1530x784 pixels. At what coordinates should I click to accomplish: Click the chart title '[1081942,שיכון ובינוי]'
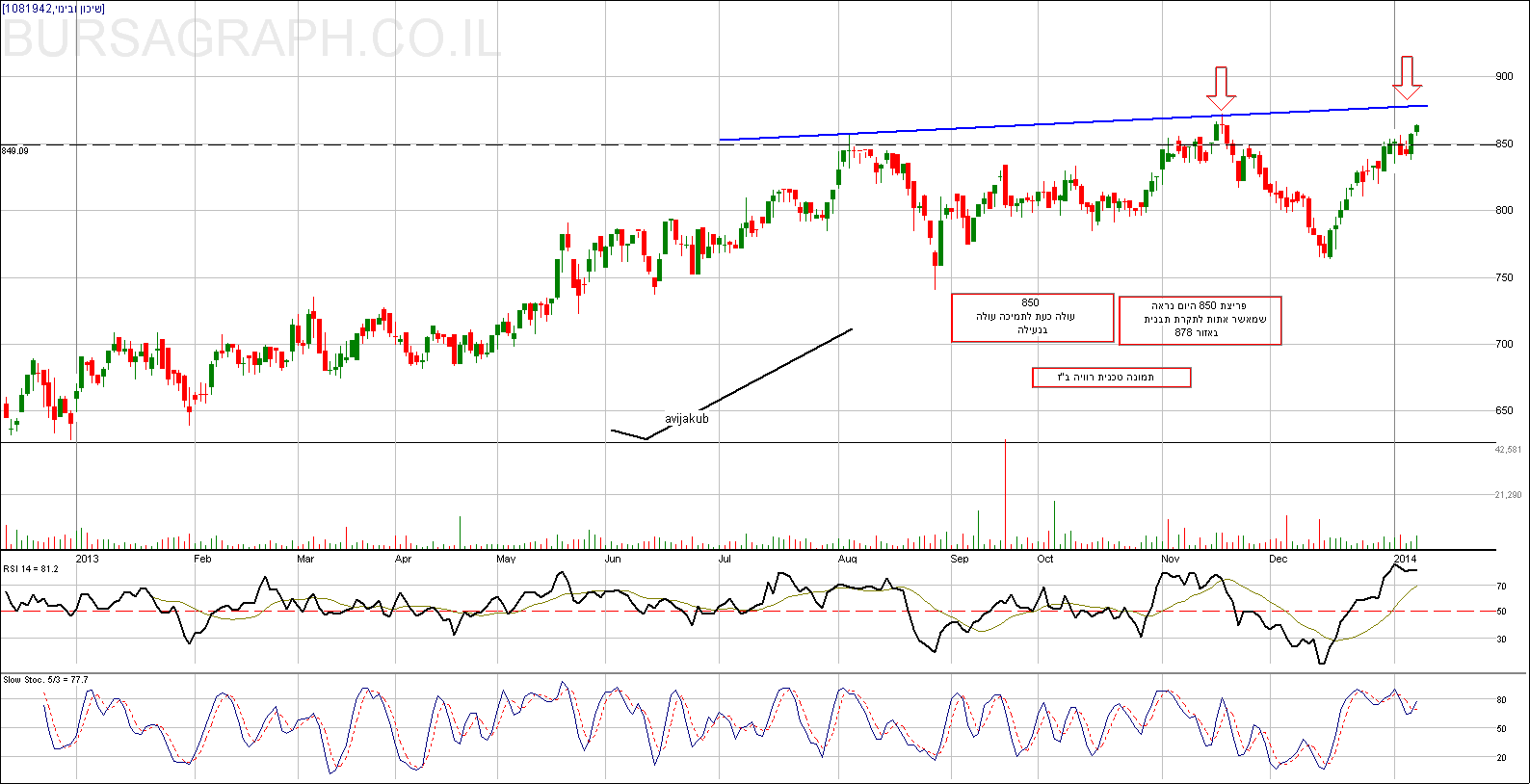point(53,9)
